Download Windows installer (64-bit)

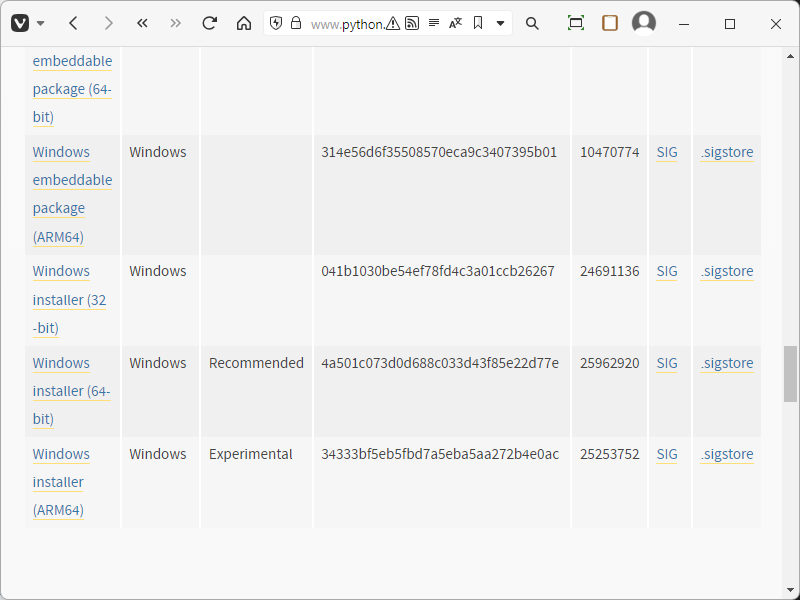tap(71, 391)
